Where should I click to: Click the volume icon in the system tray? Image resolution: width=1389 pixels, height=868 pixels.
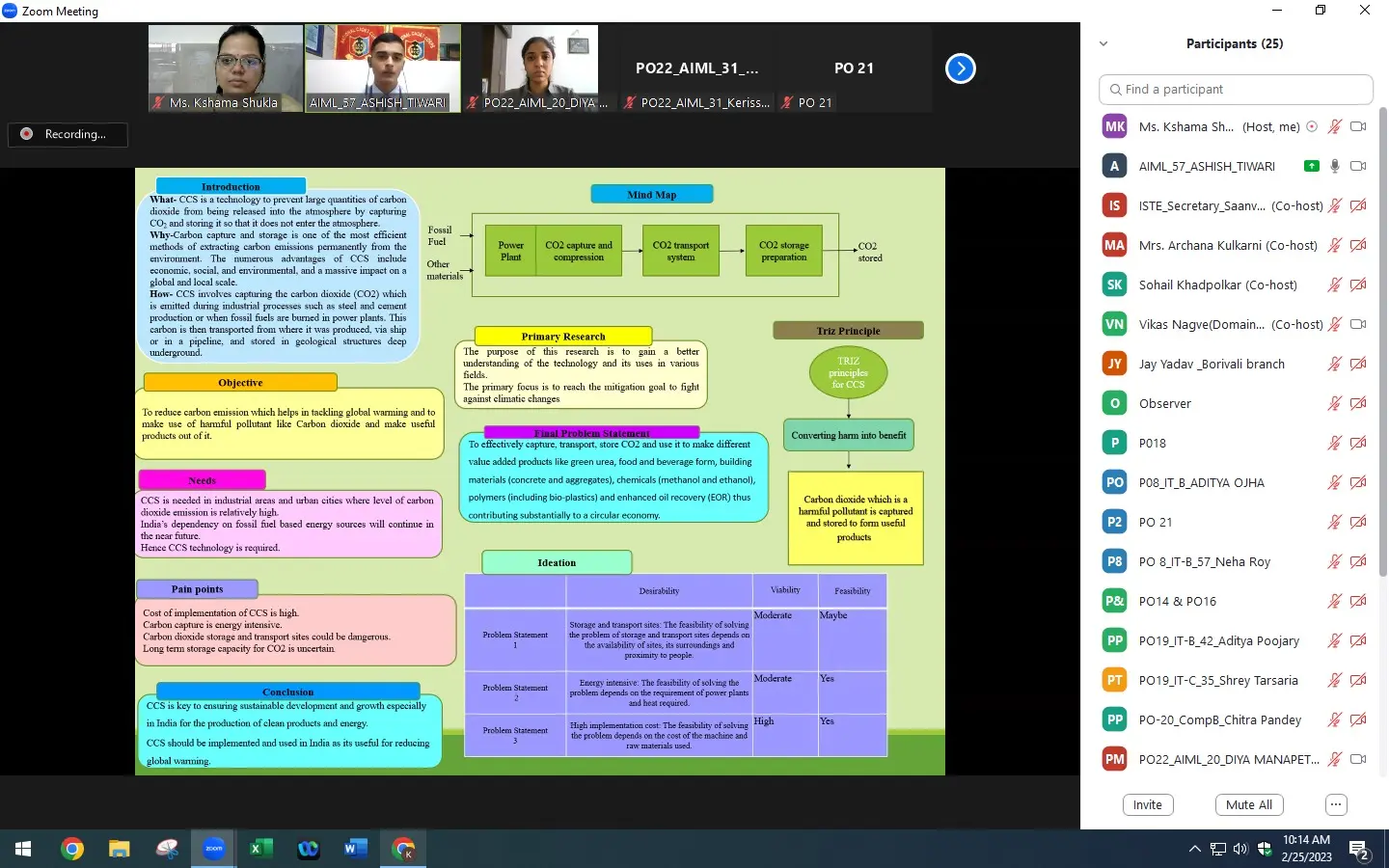pyautogui.click(x=1240, y=849)
